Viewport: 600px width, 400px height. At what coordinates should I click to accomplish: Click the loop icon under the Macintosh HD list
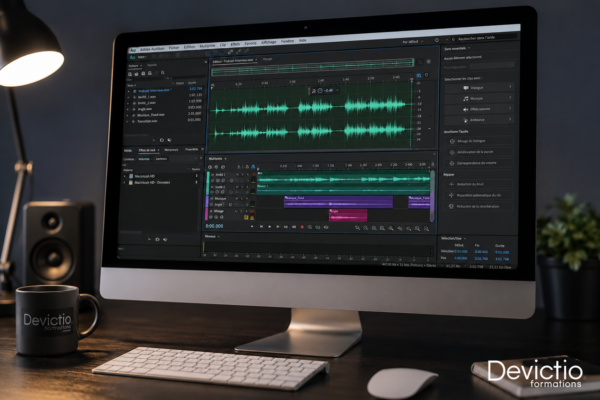point(157,239)
